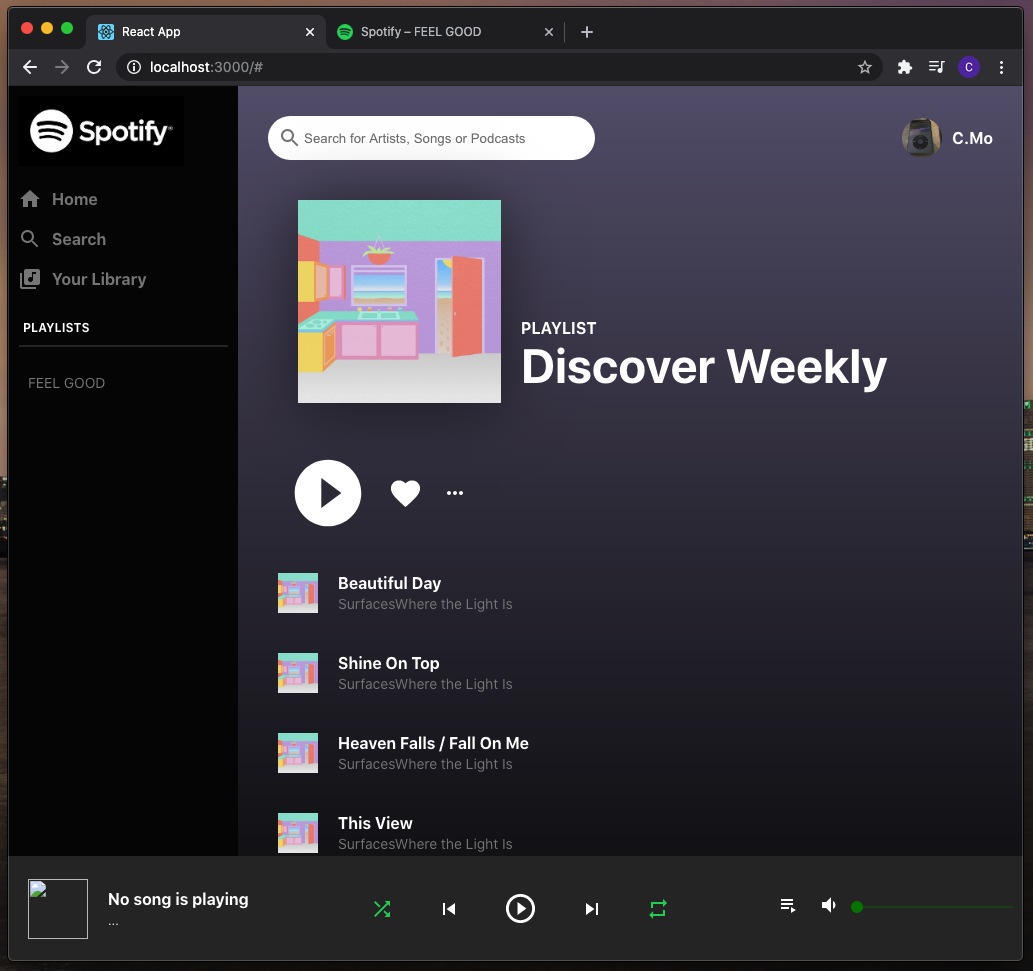Image resolution: width=1033 pixels, height=971 pixels.
Task: Open a new browser tab
Action: (586, 32)
